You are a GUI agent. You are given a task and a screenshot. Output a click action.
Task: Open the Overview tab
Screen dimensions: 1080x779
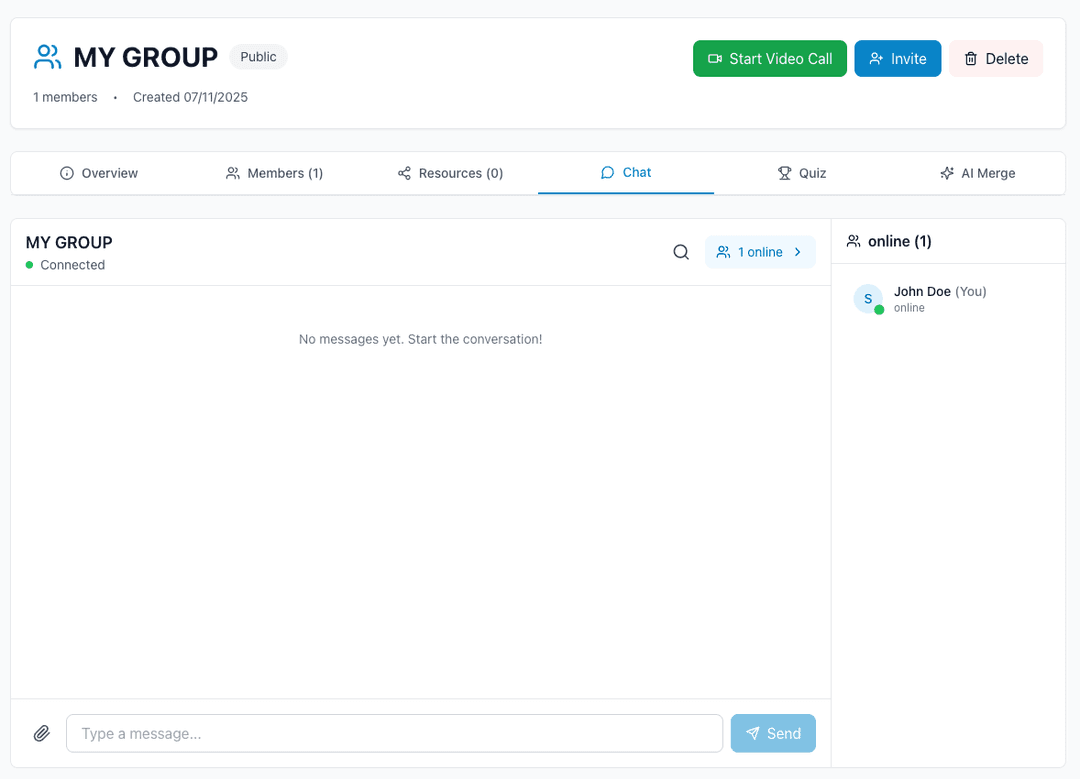99,173
